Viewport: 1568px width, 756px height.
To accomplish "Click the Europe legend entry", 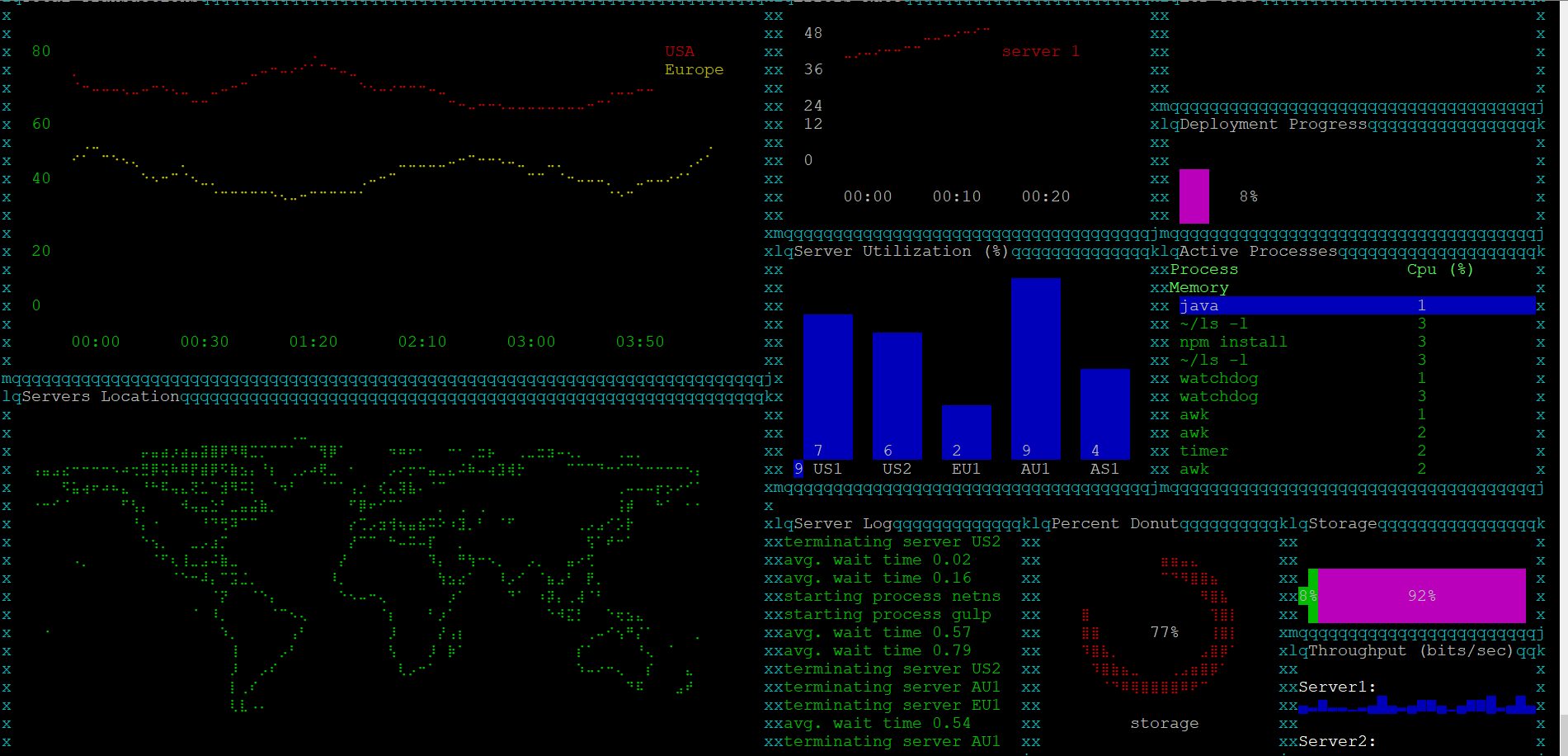I will click(694, 69).
